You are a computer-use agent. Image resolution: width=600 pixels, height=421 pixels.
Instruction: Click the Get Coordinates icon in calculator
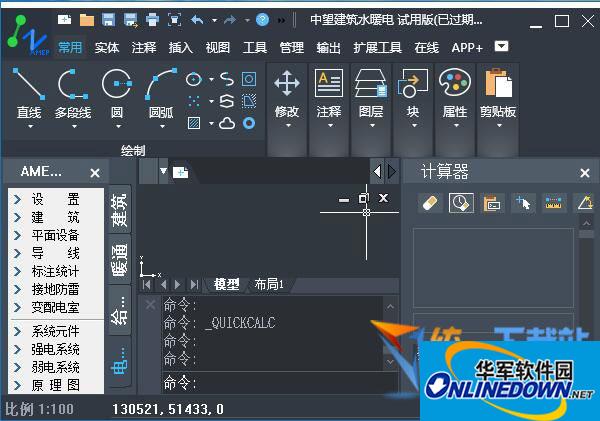point(523,203)
